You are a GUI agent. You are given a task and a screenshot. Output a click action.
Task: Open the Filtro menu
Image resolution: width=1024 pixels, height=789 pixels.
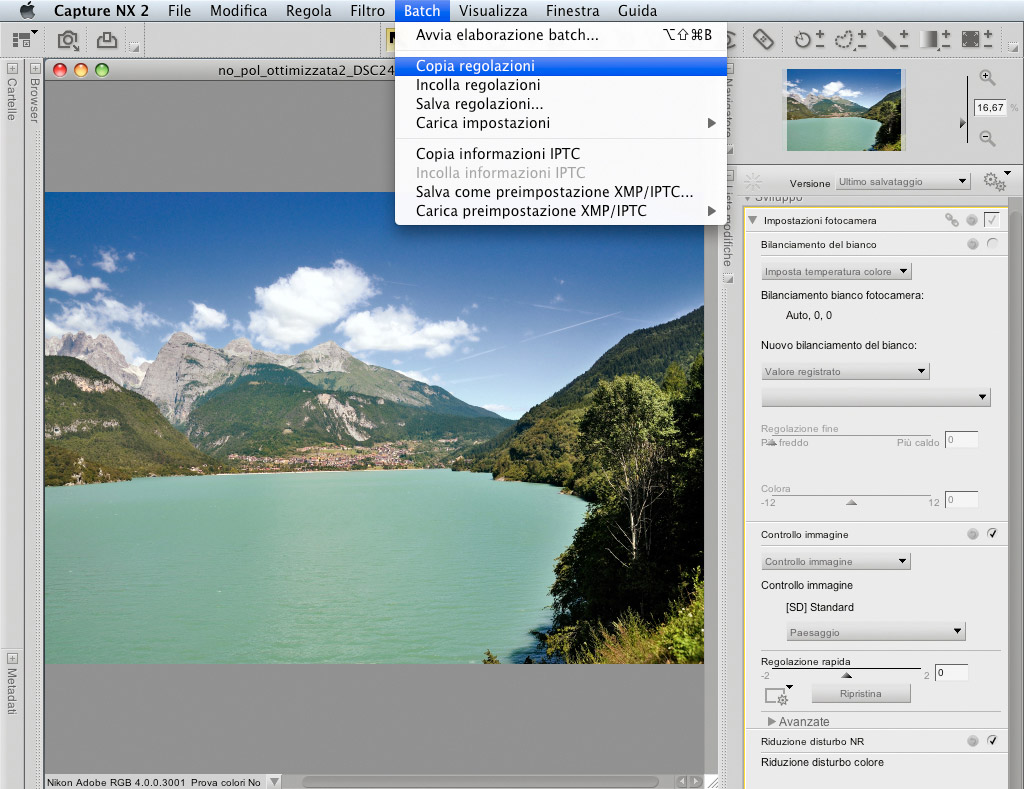[x=368, y=10]
